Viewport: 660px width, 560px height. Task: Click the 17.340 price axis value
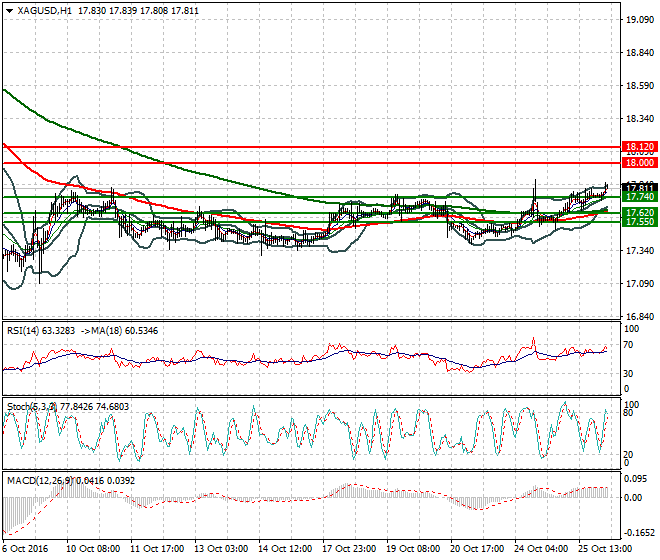click(640, 251)
